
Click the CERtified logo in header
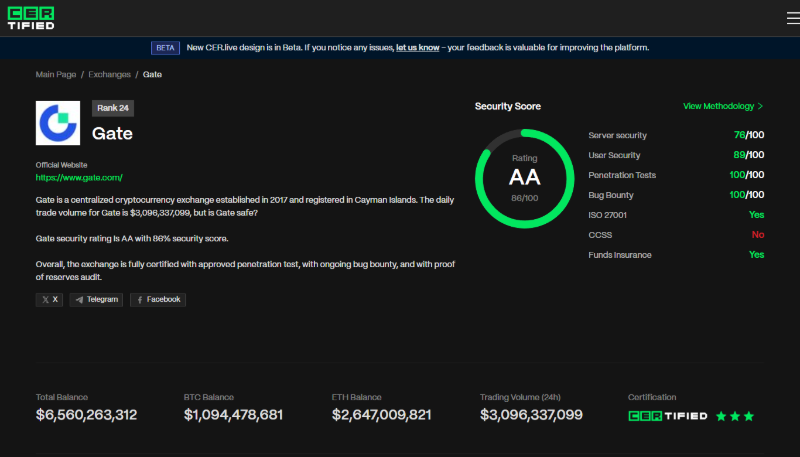[x=31, y=18]
